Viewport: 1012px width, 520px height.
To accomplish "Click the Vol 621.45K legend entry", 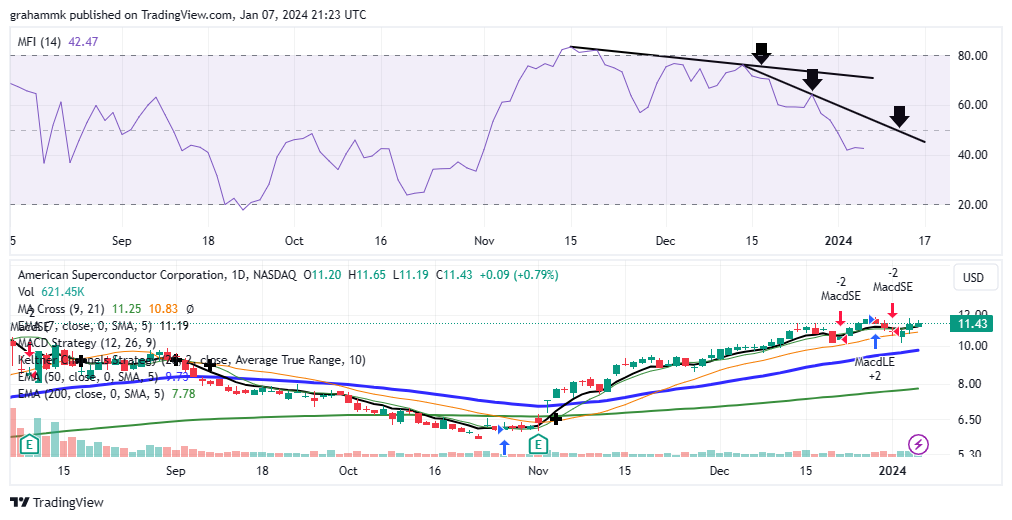I will pos(51,292).
